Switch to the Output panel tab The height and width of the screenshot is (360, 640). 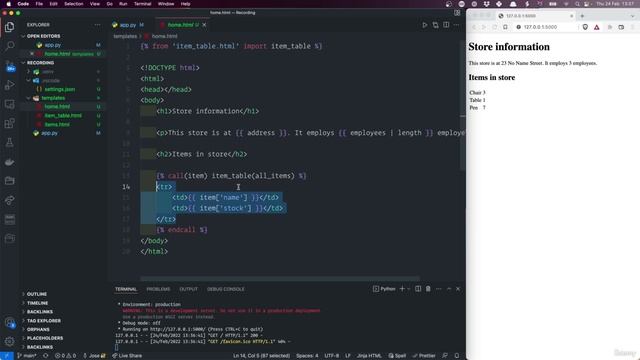coord(188,289)
